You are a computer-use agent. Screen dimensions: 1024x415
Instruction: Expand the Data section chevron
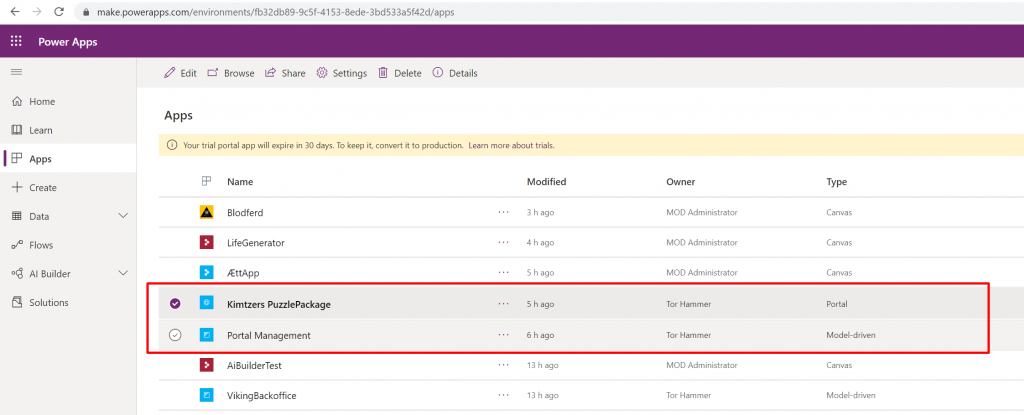click(x=123, y=216)
